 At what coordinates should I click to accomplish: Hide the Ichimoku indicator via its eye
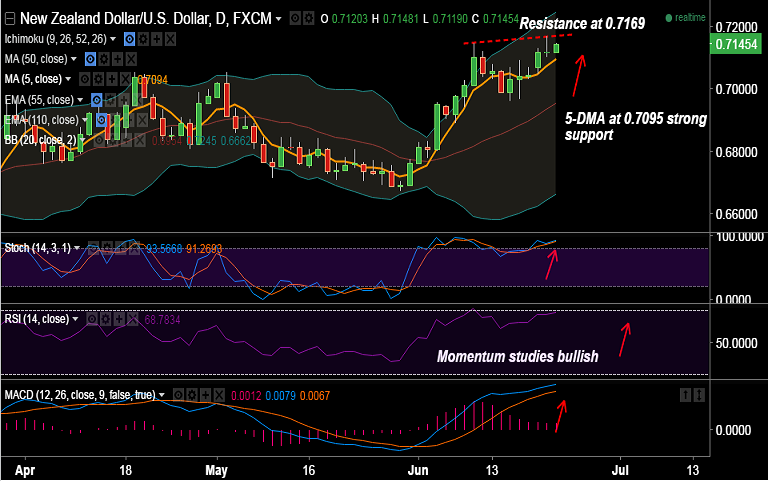129,39
